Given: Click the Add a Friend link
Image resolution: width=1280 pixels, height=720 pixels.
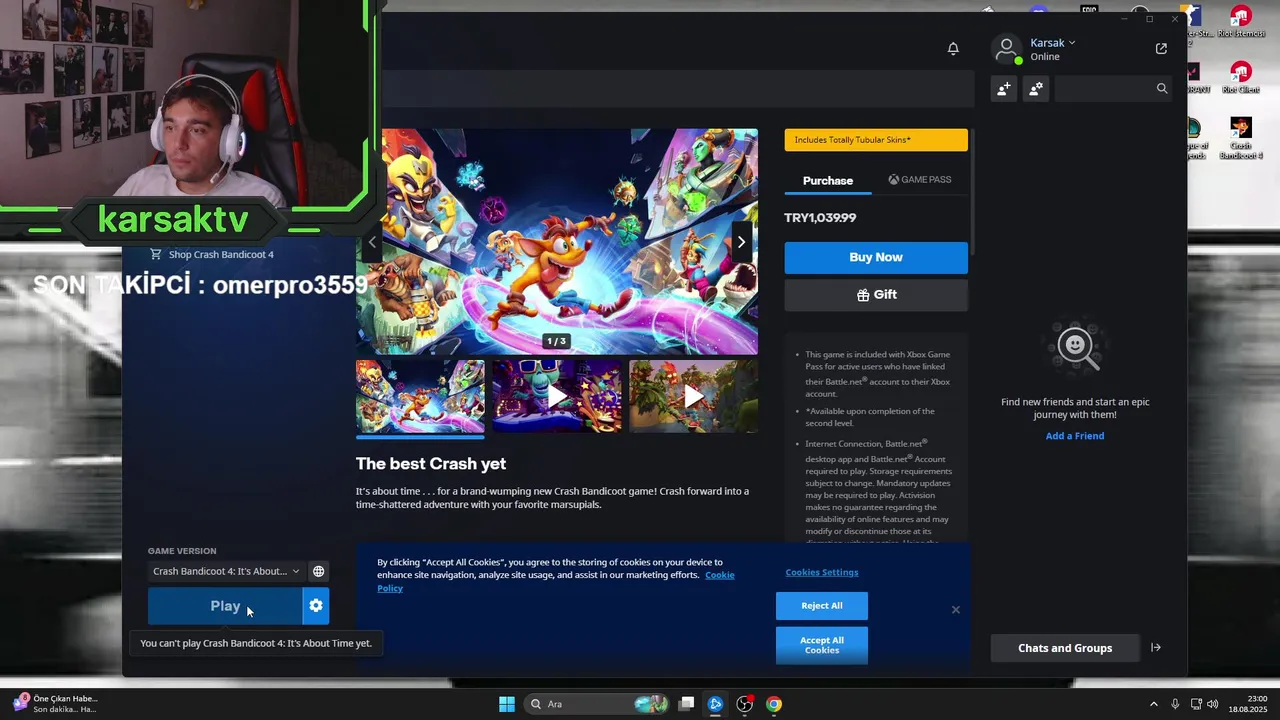Looking at the screenshot, I should [x=1075, y=436].
